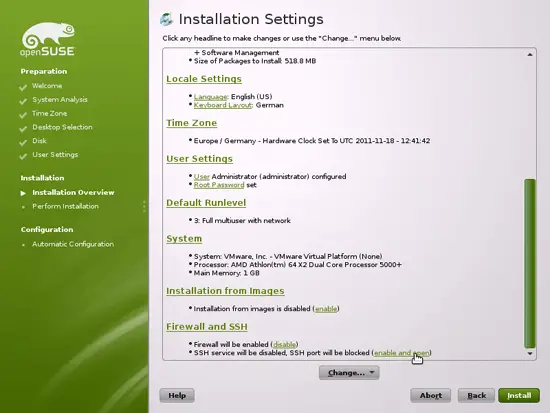
Task: Go back with the Back button
Action: pos(476,395)
